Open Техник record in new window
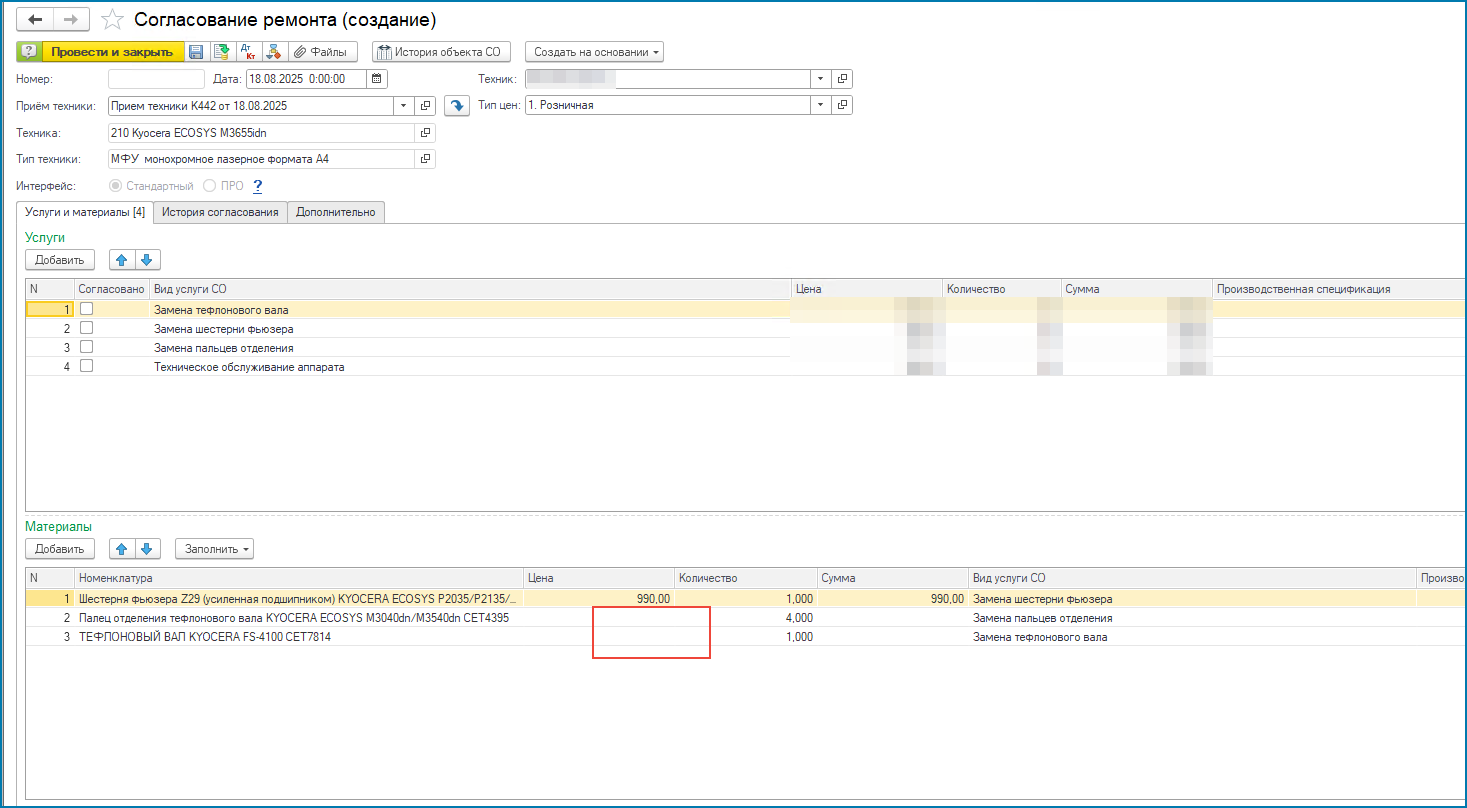Image resolution: width=1467 pixels, height=808 pixels. [x=842, y=79]
